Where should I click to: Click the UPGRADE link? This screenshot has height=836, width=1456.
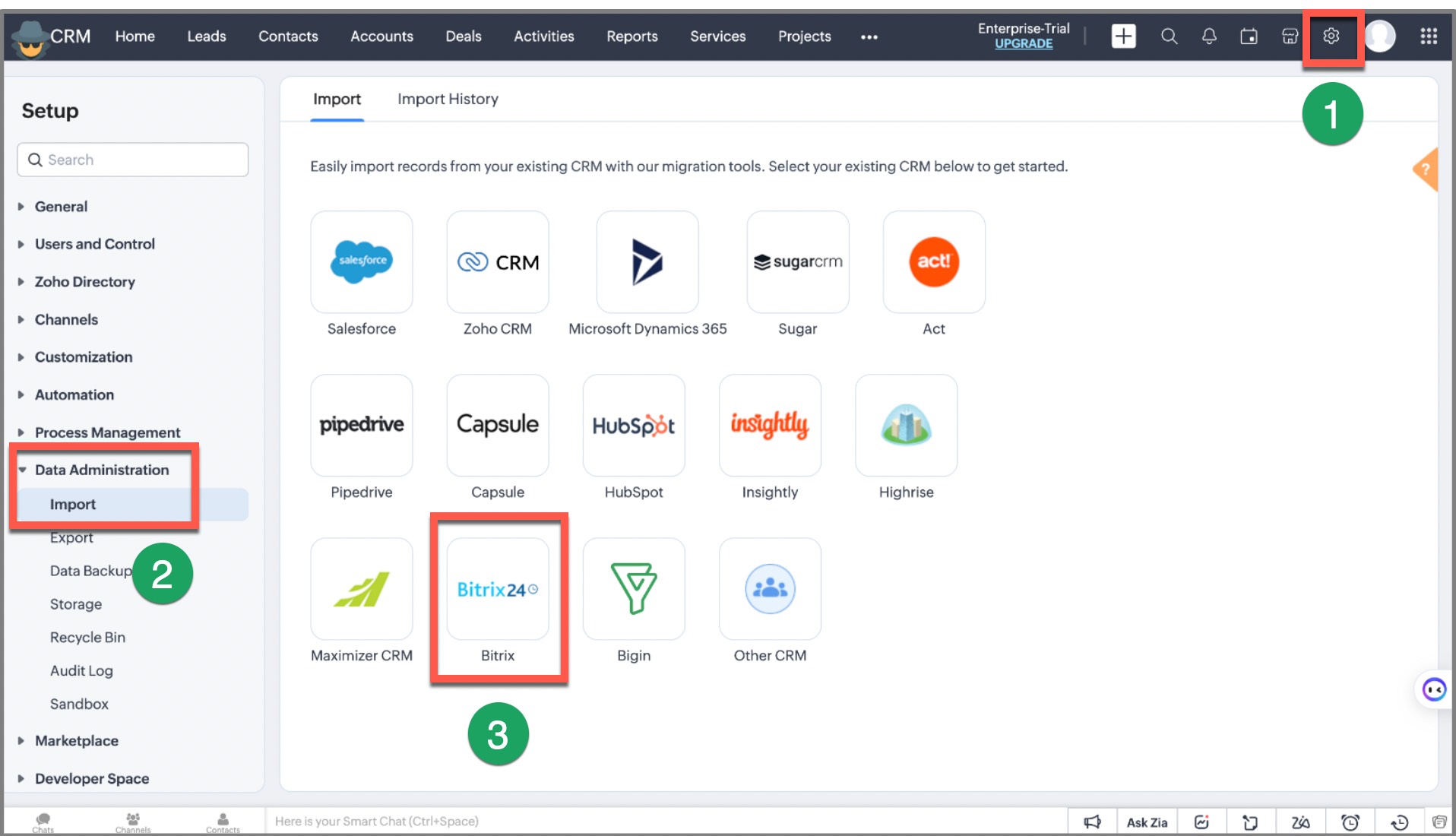tap(1024, 44)
